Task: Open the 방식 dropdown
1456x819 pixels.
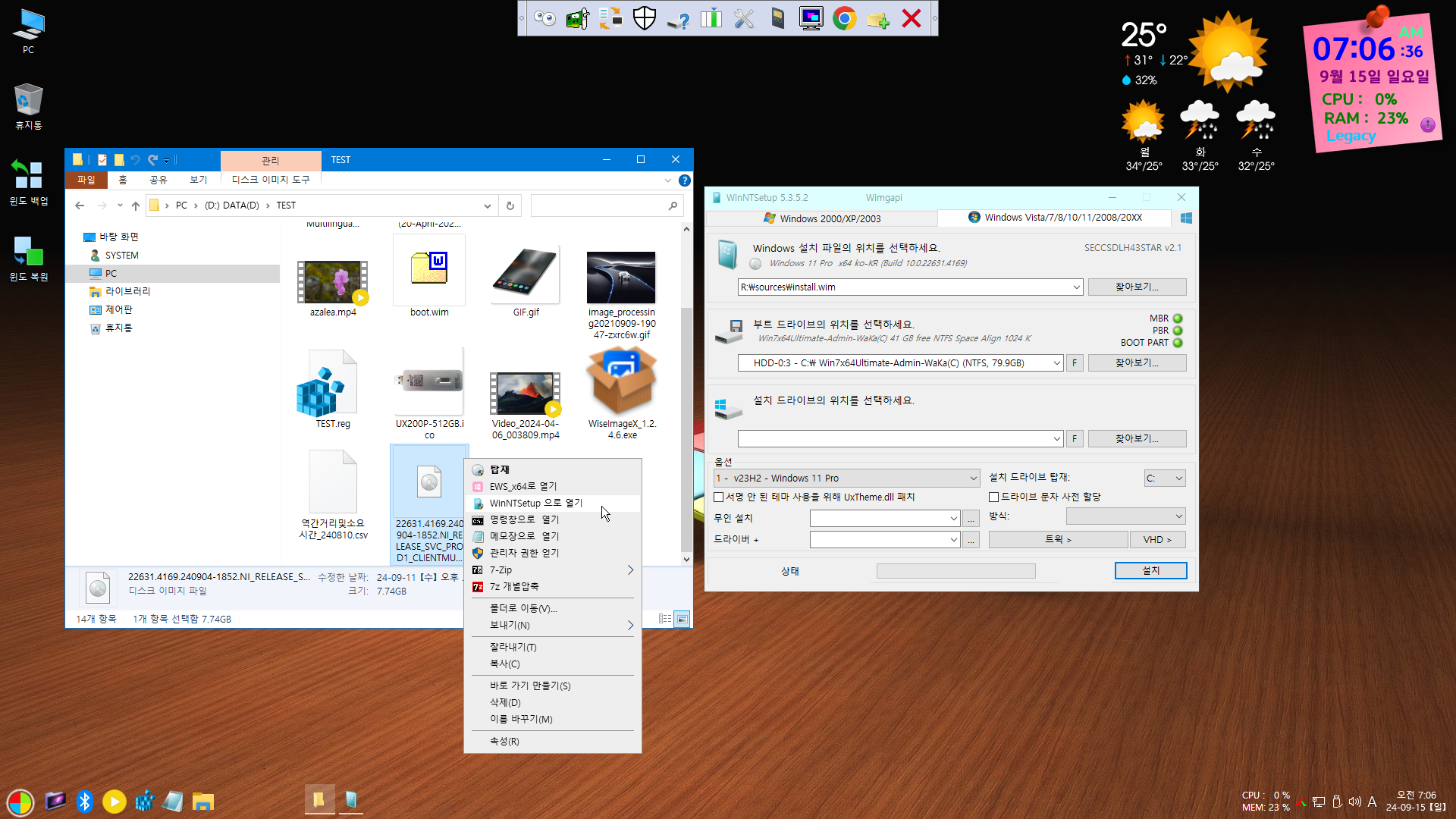Action: pos(1125,516)
